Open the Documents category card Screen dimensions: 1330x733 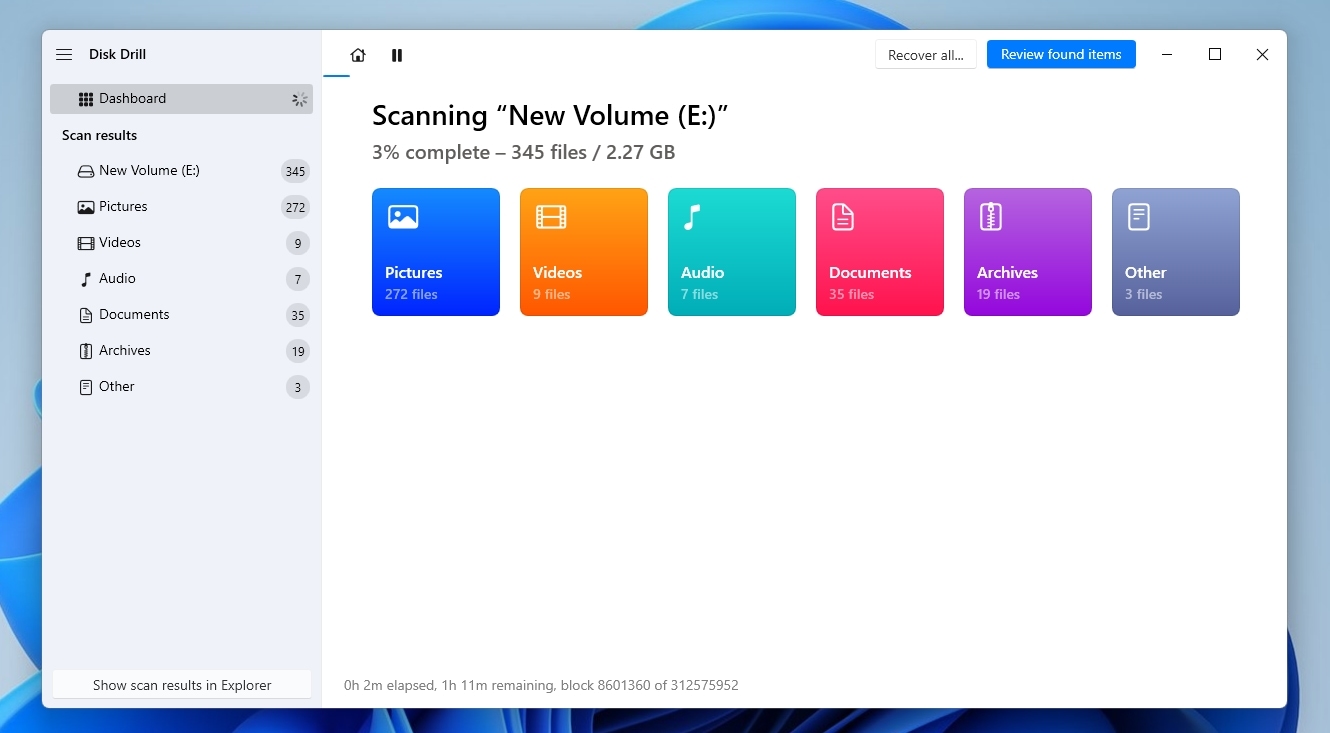[x=879, y=251]
